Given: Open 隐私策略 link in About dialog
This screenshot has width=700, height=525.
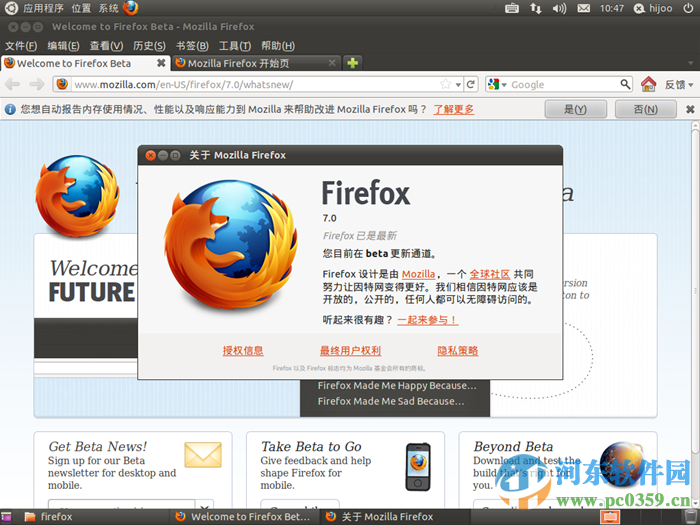Looking at the screenshot, I should pos(458,350).
